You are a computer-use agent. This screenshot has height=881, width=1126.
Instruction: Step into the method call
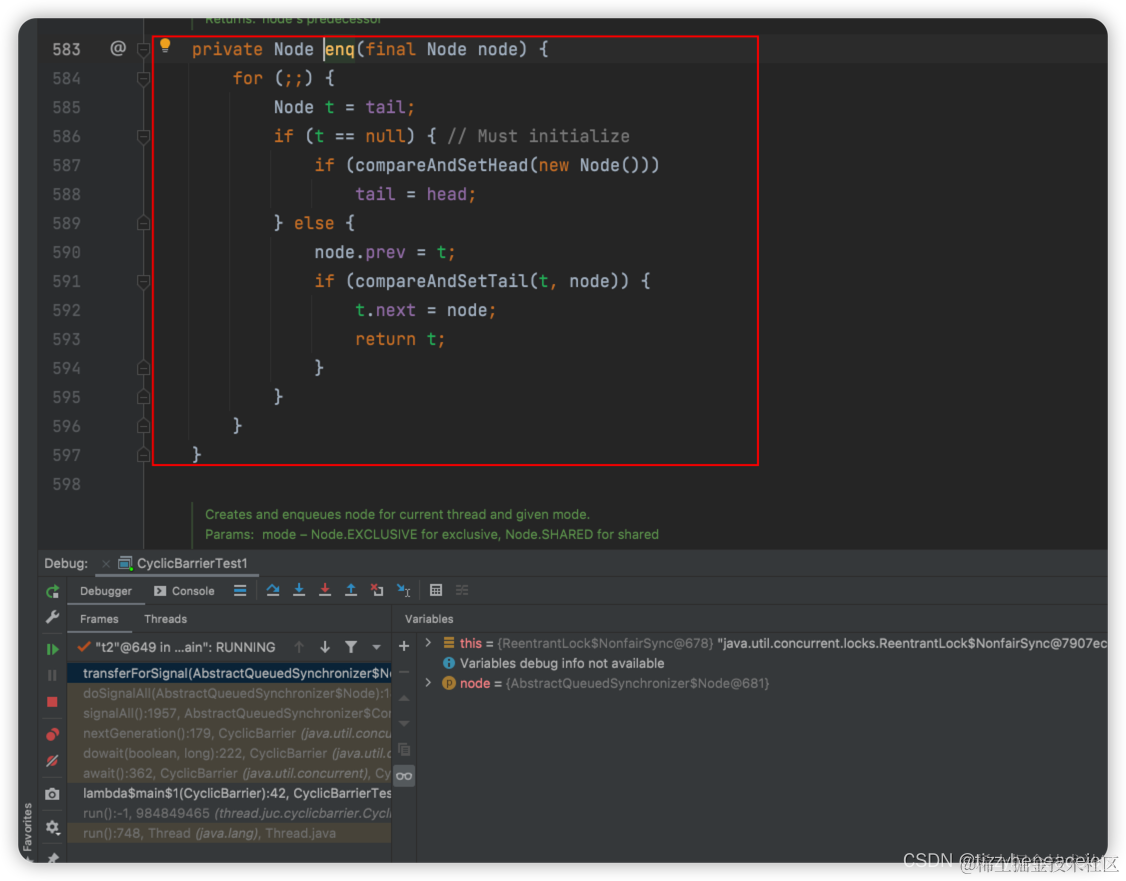tap(299, 591)
